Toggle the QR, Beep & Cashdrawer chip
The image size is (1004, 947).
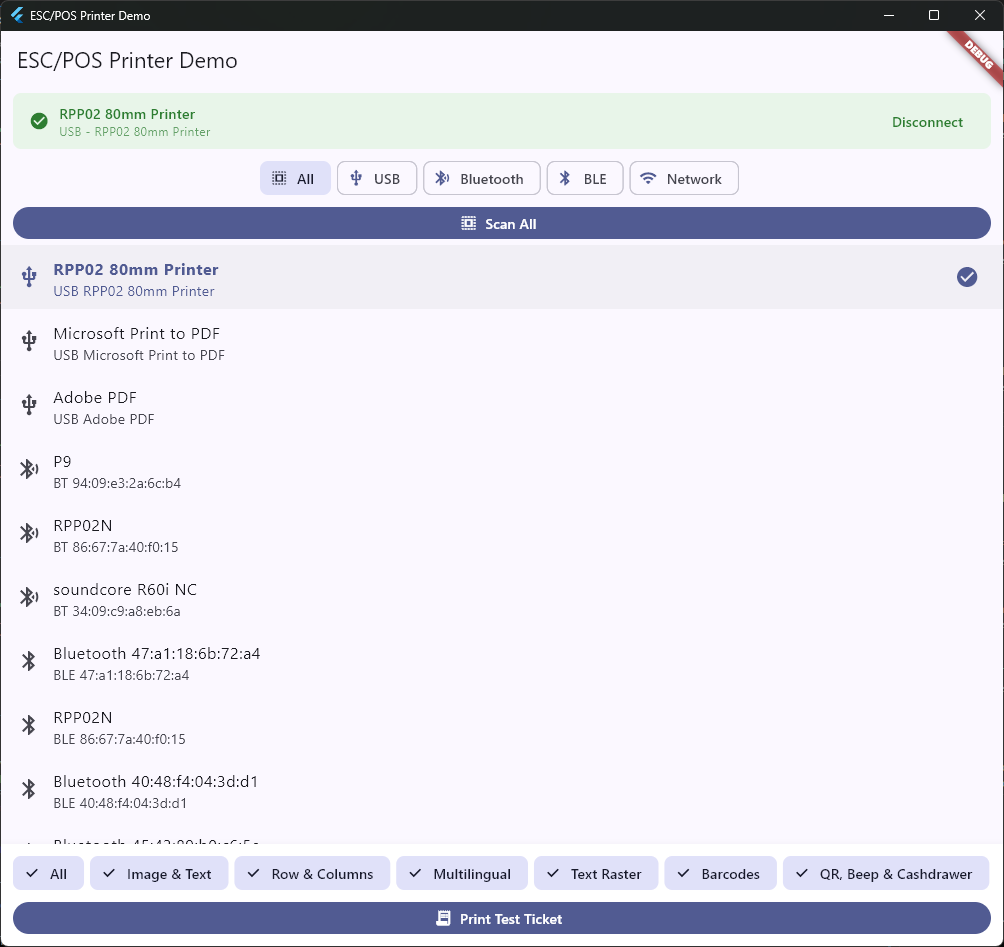tap(886, 873)
